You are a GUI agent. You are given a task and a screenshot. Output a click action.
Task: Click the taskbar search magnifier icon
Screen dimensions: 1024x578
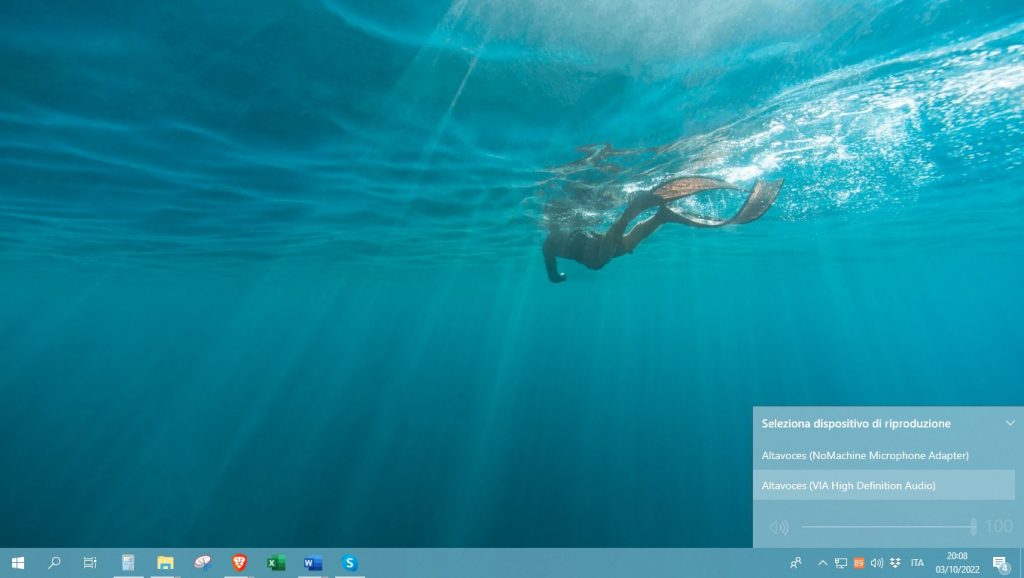54,563
